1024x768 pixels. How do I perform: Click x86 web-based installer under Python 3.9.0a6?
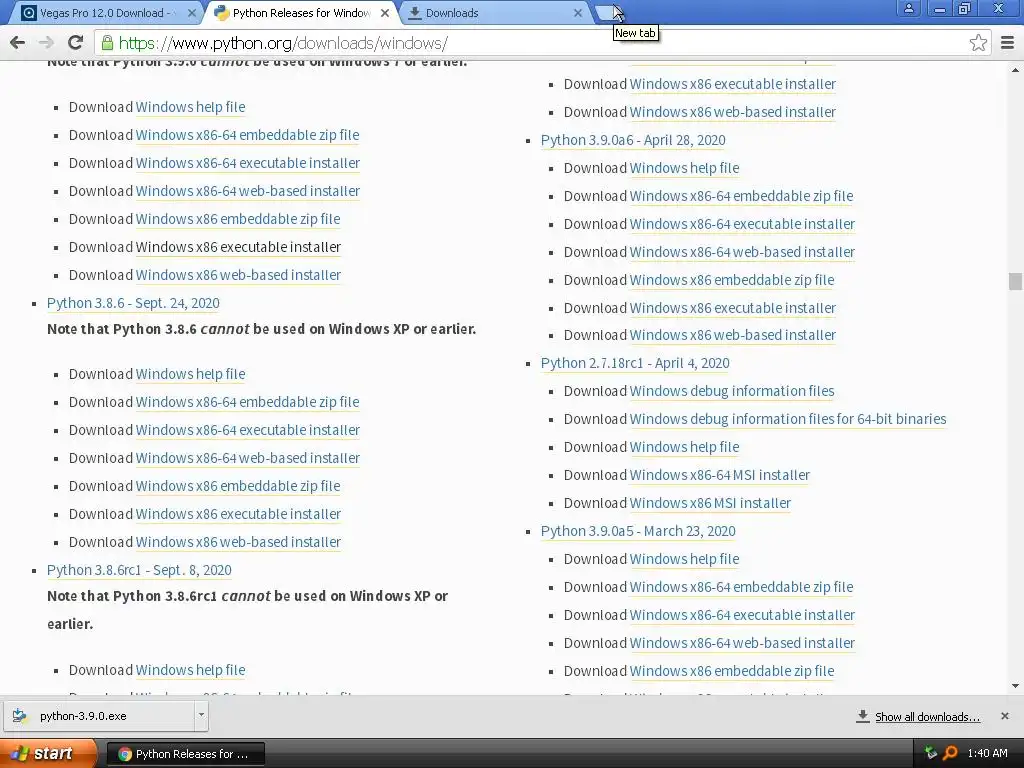click(x=733, y=336)
